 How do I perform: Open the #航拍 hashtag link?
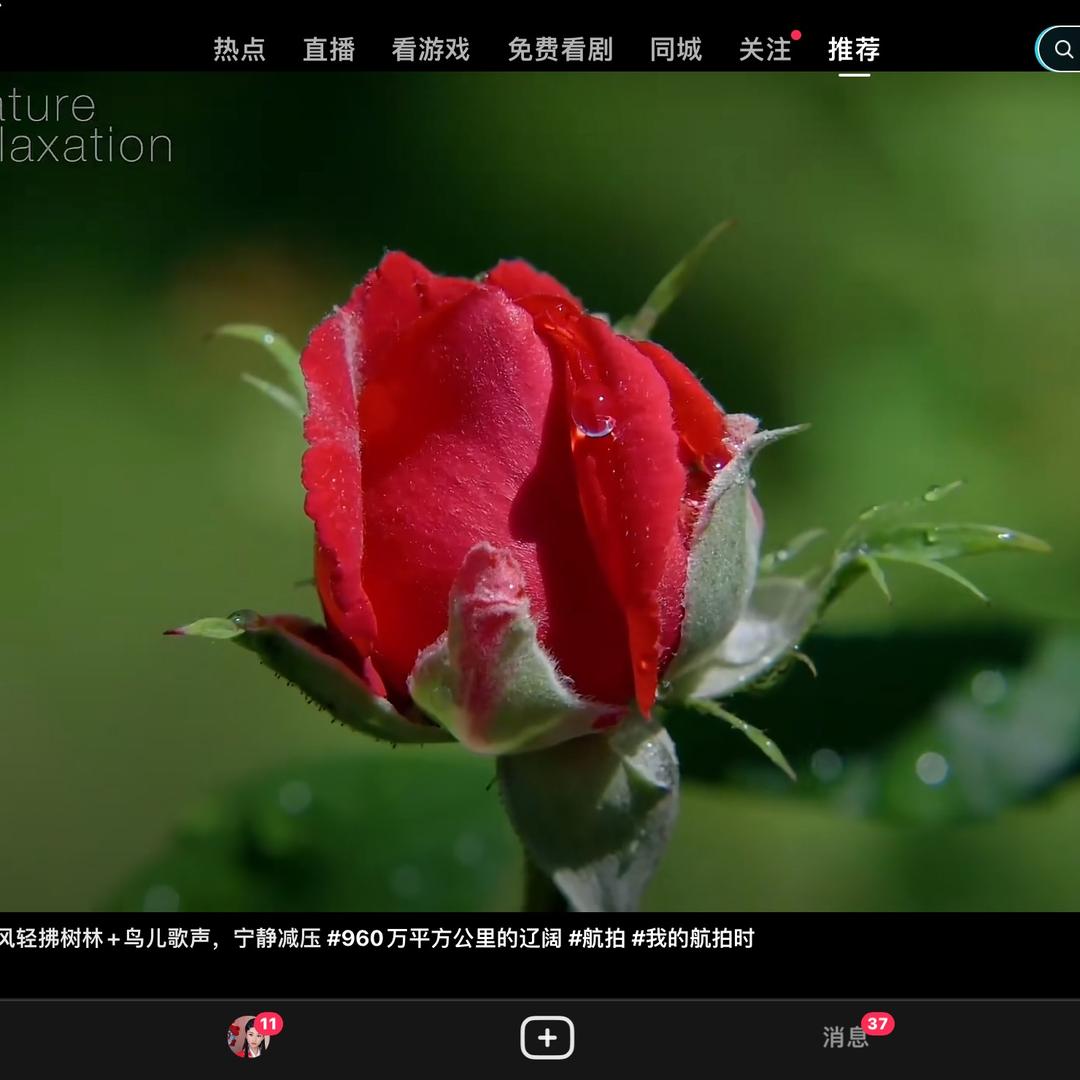point(596,938)
